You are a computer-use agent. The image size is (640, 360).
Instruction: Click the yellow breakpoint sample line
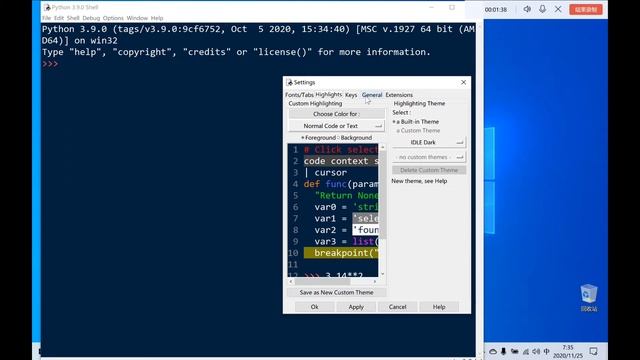pos(341,253)
